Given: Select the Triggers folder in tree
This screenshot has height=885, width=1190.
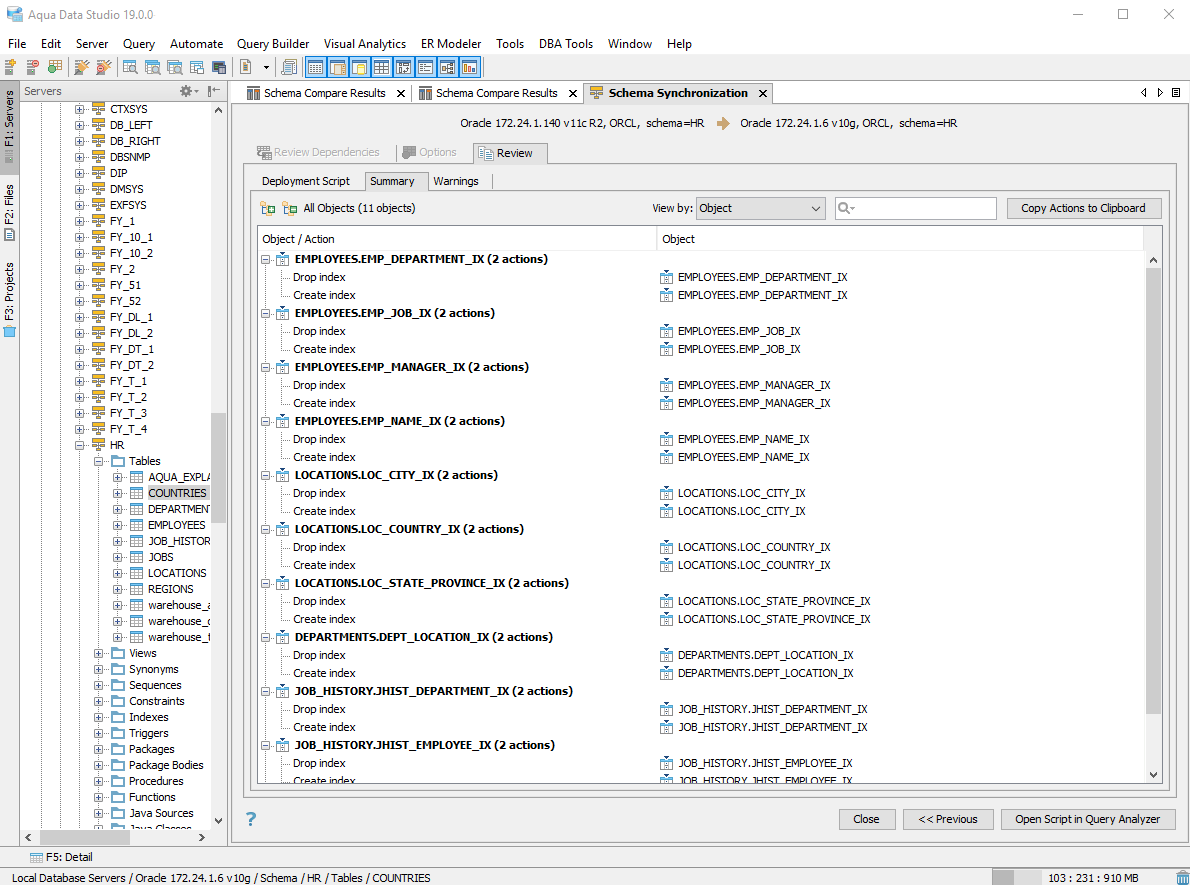Looking at the screenshot, I should tap(149, 733).
